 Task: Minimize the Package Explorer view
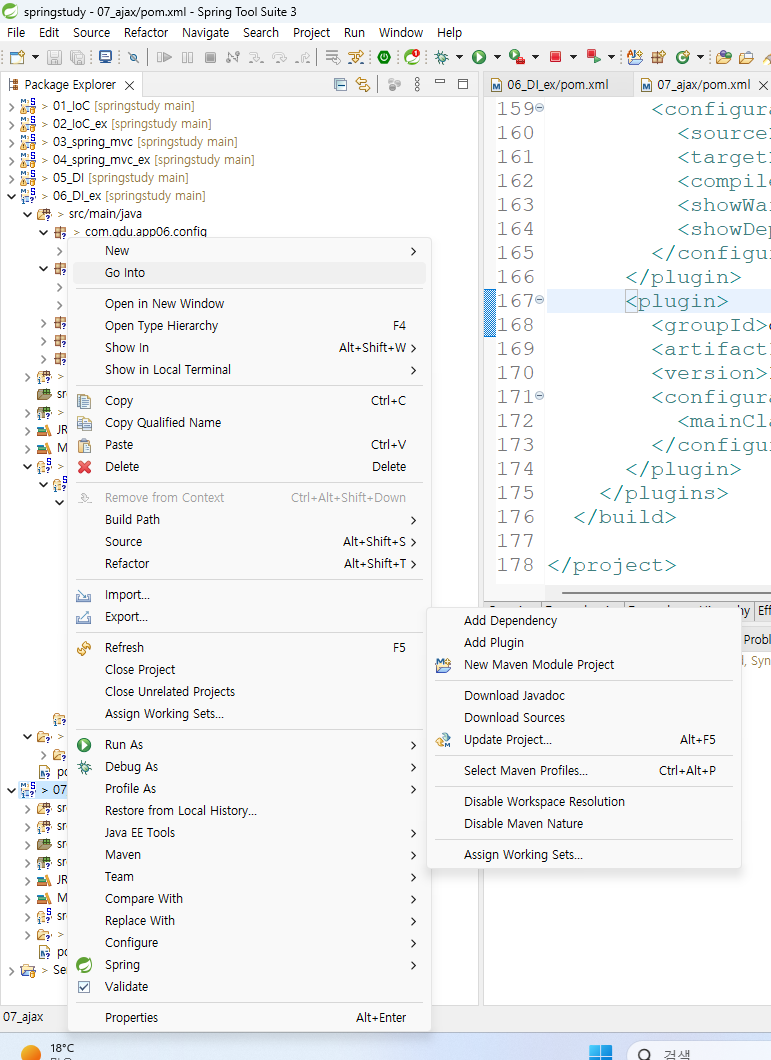pyautogui.click(x=440, y=83)
